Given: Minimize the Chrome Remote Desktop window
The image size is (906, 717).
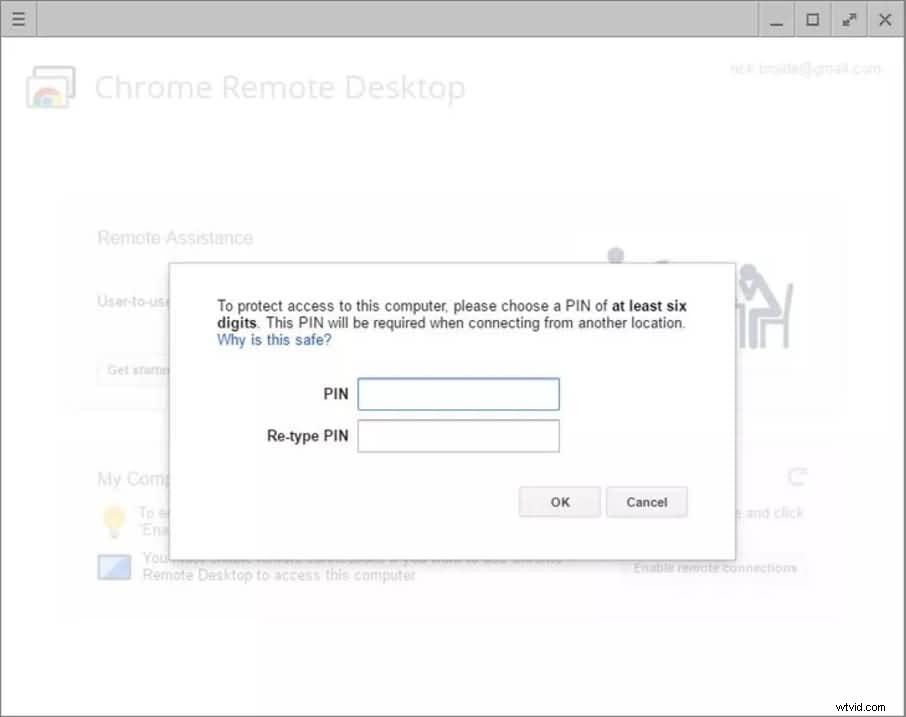Looking at the screenshot, I should pos(776,19).
